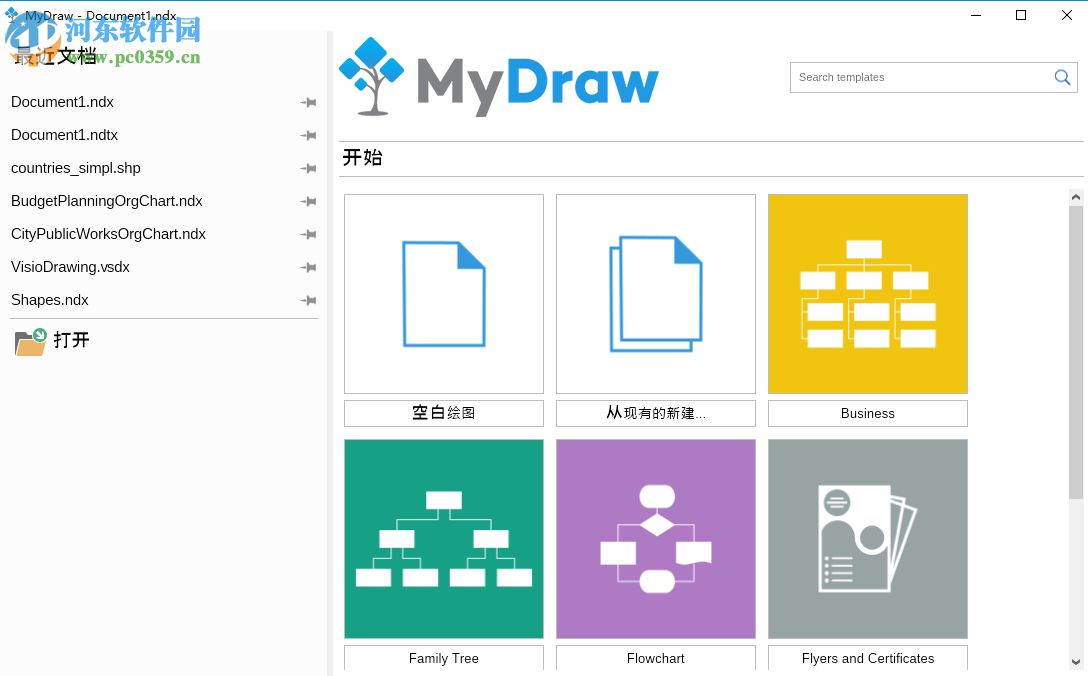This screenshot has height=676, width=1088.
Task: Open CityPublicWorksOrgChart.ndx recent file
Action: (x=108, y=234)
